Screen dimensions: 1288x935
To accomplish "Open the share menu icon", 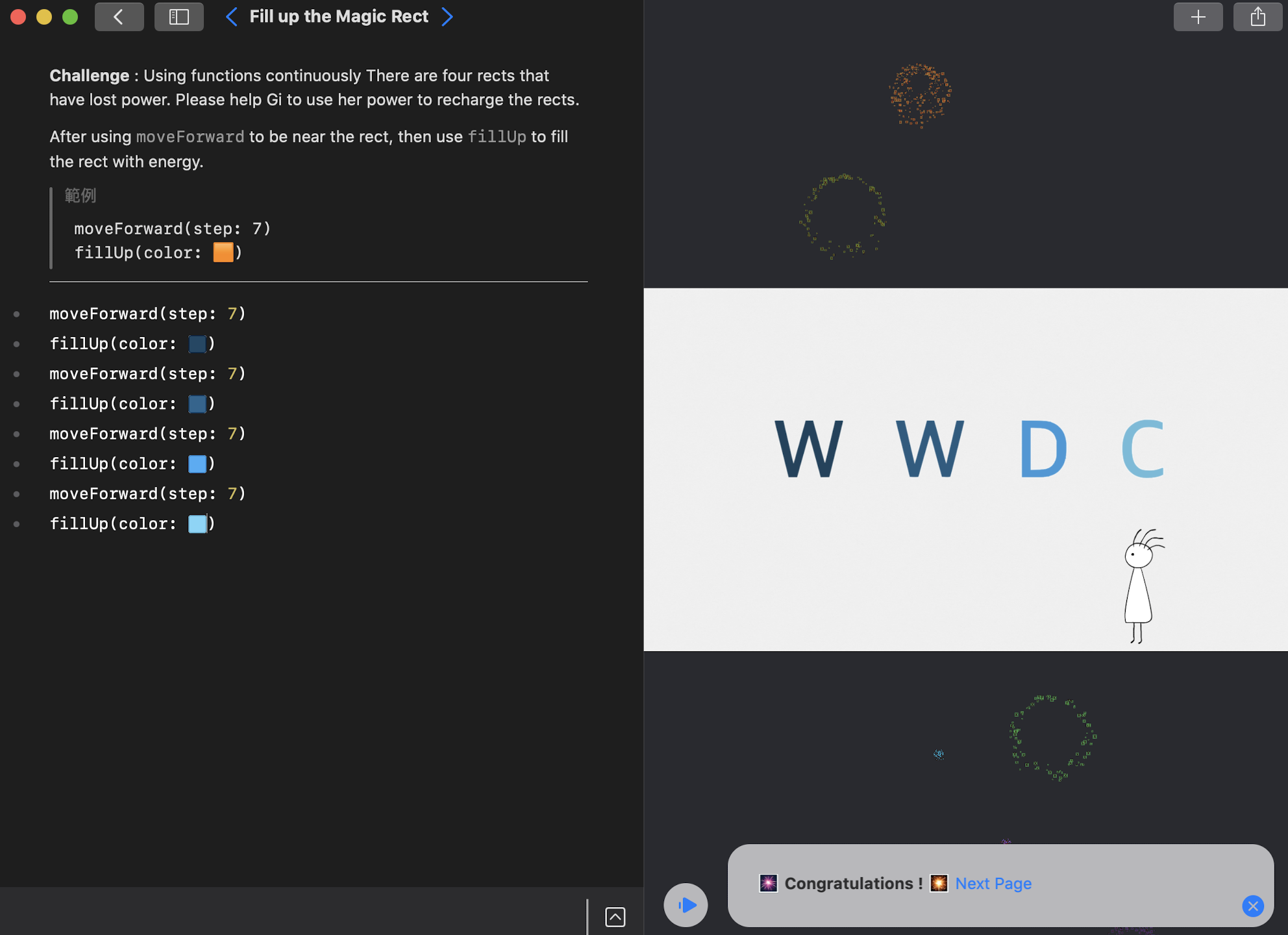I will tap(1257, 17).
